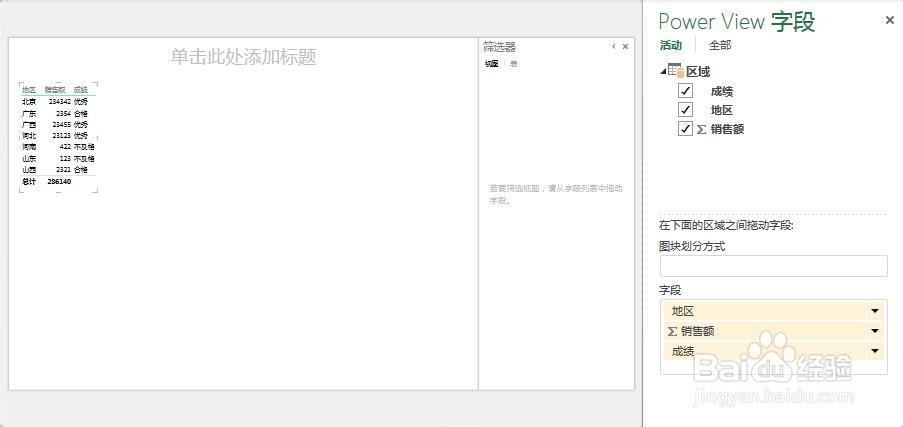Sort by the 销售额 column header
Image resolution: width=903 pixels, height=427 pixels.
click(55, 90)
